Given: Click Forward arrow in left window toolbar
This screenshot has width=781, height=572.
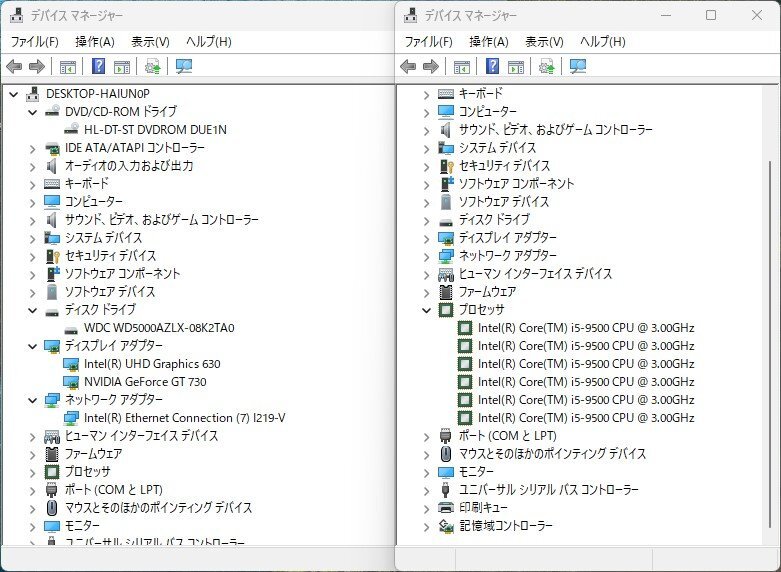Looking at the screenshot, I should coord(37,66).
